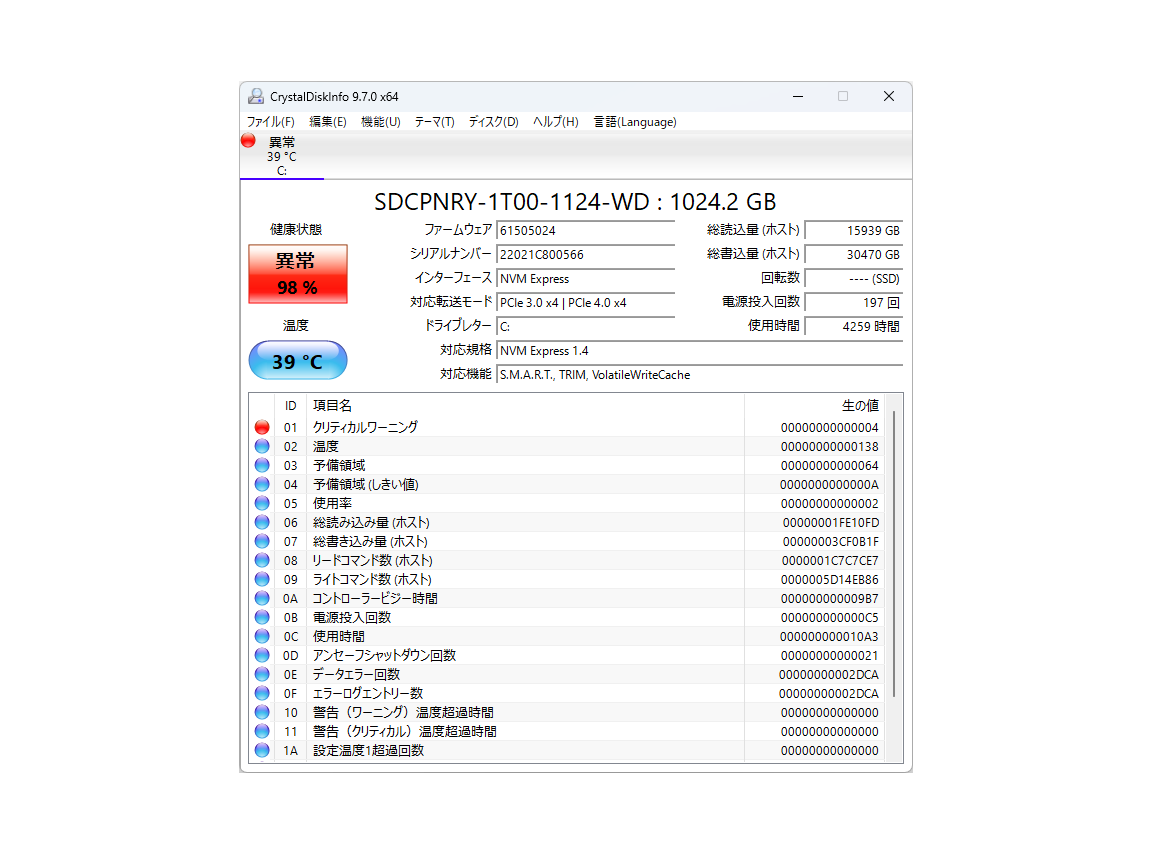Select the blue status dot for 温度 attribute
Screen dimensions: 1152x854
click(x=261, y=446)
